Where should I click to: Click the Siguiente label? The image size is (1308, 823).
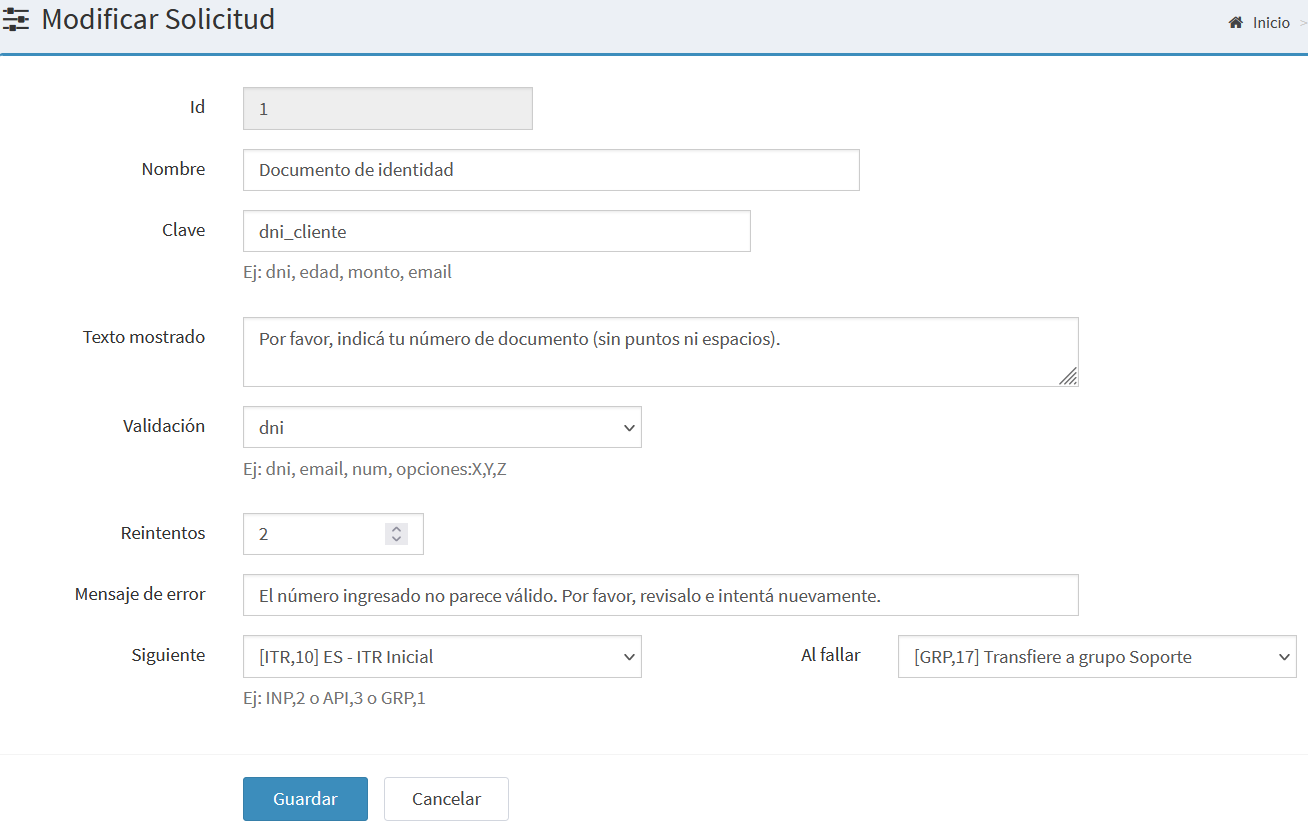[x=168, y=655]
